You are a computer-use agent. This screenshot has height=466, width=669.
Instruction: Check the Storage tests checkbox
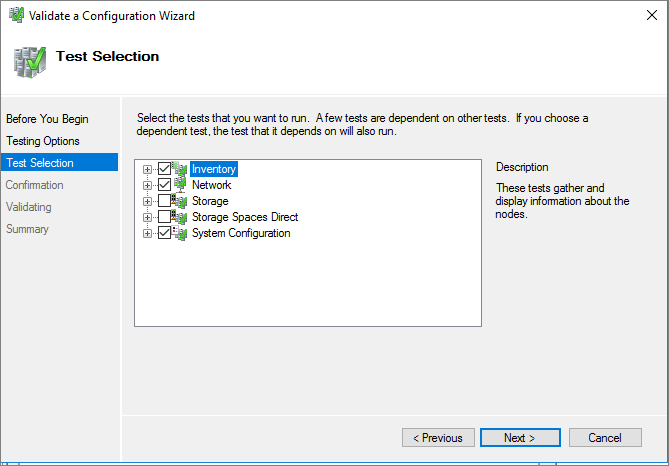coord(164,201)
